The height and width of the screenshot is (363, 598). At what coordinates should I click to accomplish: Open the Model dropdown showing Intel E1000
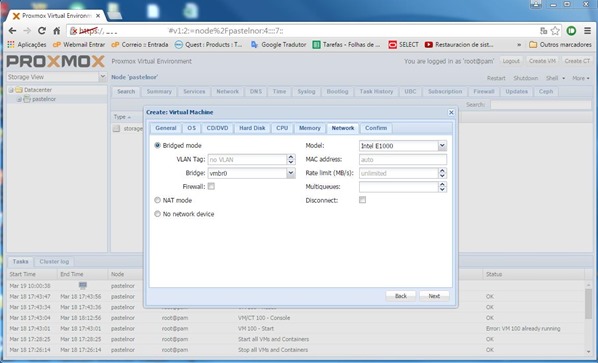pyautogui.click(x=442, y=146)
